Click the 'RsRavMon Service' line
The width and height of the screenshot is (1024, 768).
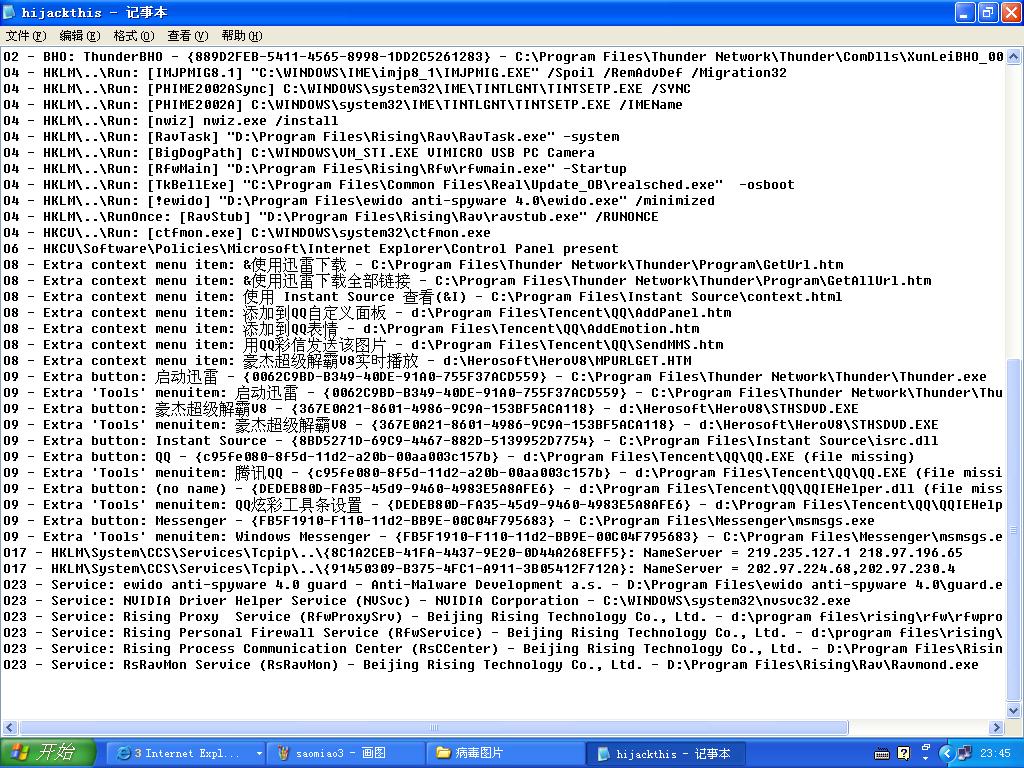click(x=491, y=665)
